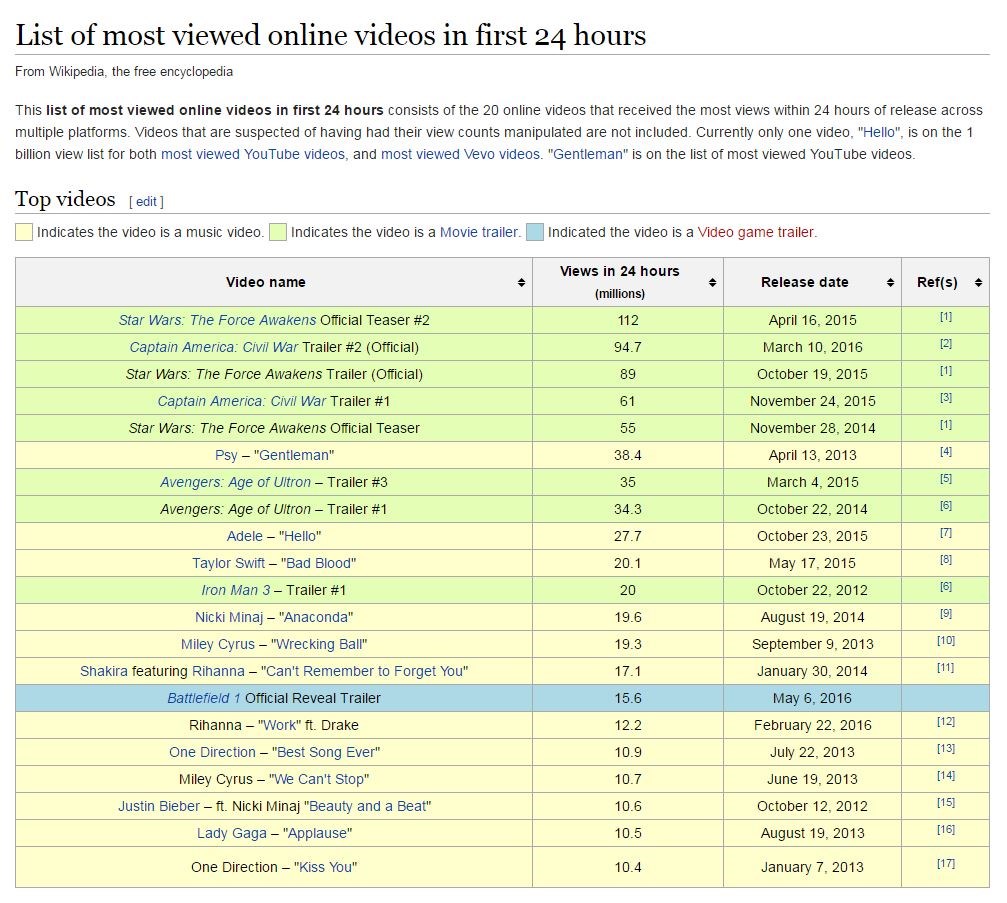The height and width of the screenshot is (903, 1007).
Task: Click Nicki Minaj link in the Anaconda row
Action: point(229,617)
